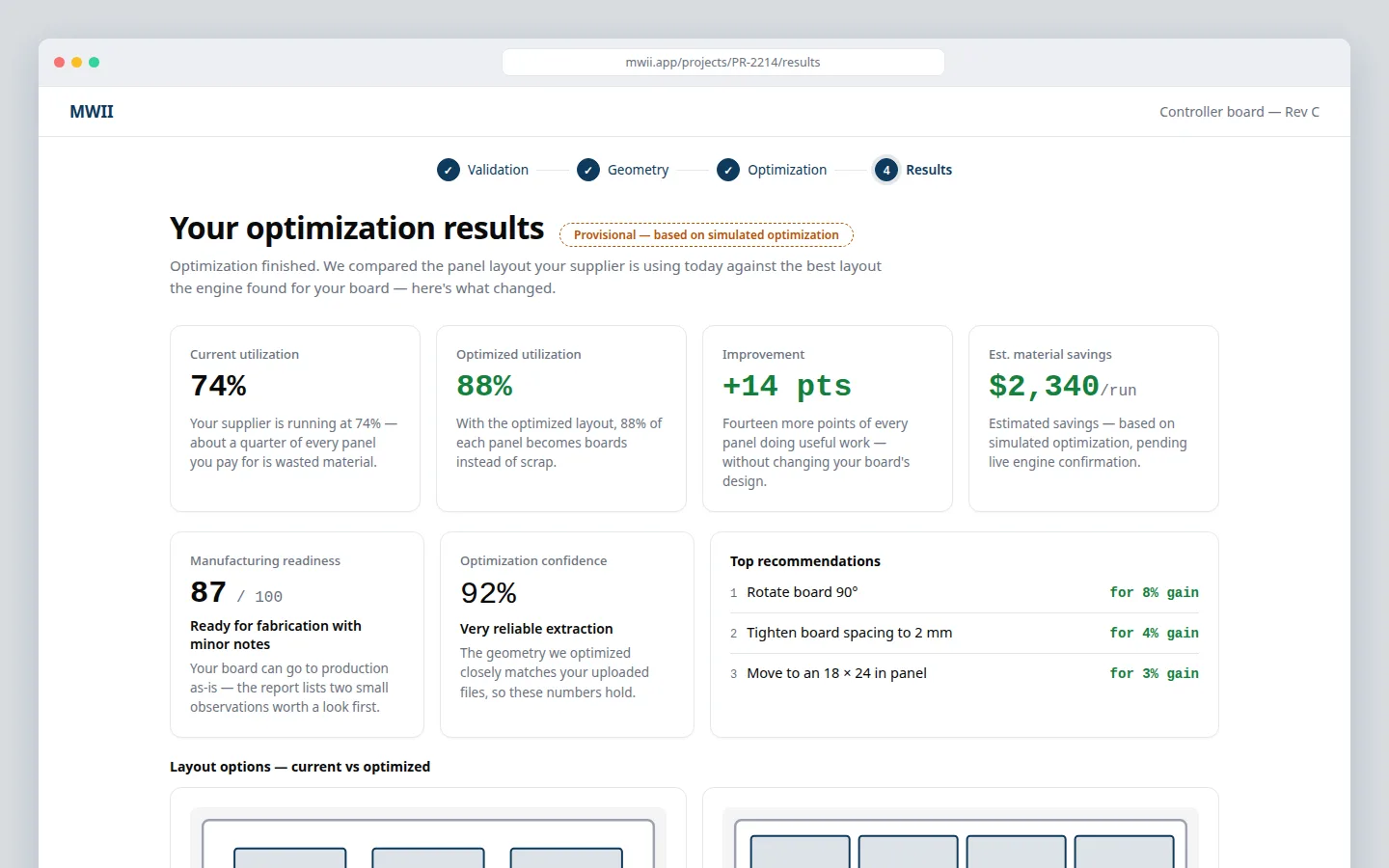Select the $2,340 material savings value
1389x868 pixels.
coord(1045,386)
